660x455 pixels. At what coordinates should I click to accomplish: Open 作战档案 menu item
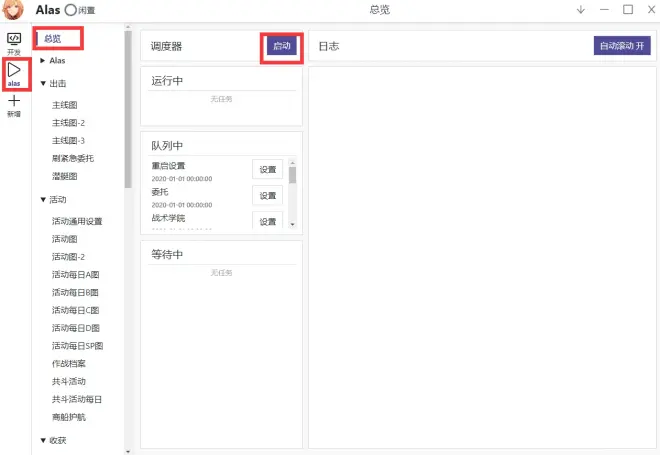click(x=69, y=364)
